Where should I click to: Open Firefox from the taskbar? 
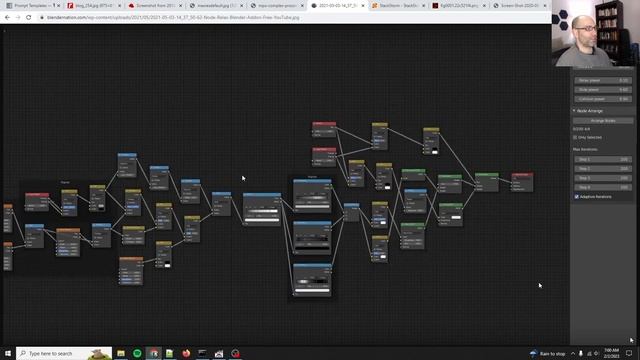click(x=186, y=353)
